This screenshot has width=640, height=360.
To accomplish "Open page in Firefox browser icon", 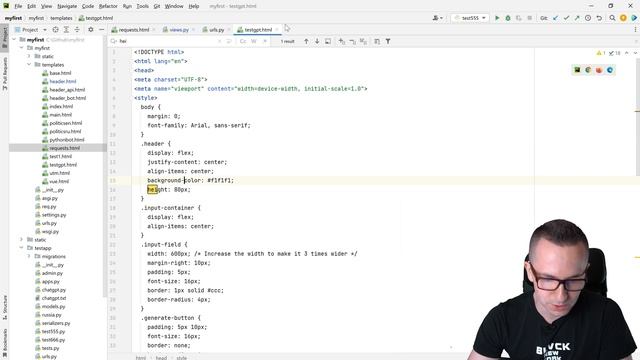I will (x=599, y=70).
